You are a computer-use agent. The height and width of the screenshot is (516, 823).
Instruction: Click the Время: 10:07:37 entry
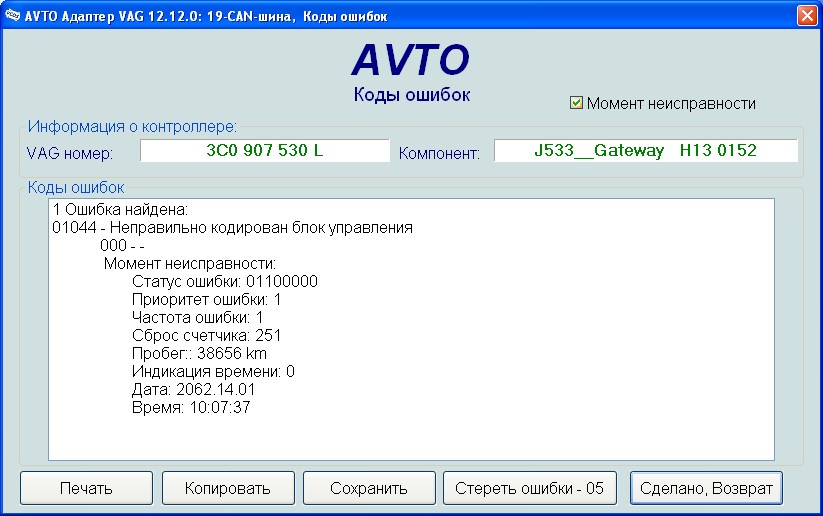[x=190, y=408]
